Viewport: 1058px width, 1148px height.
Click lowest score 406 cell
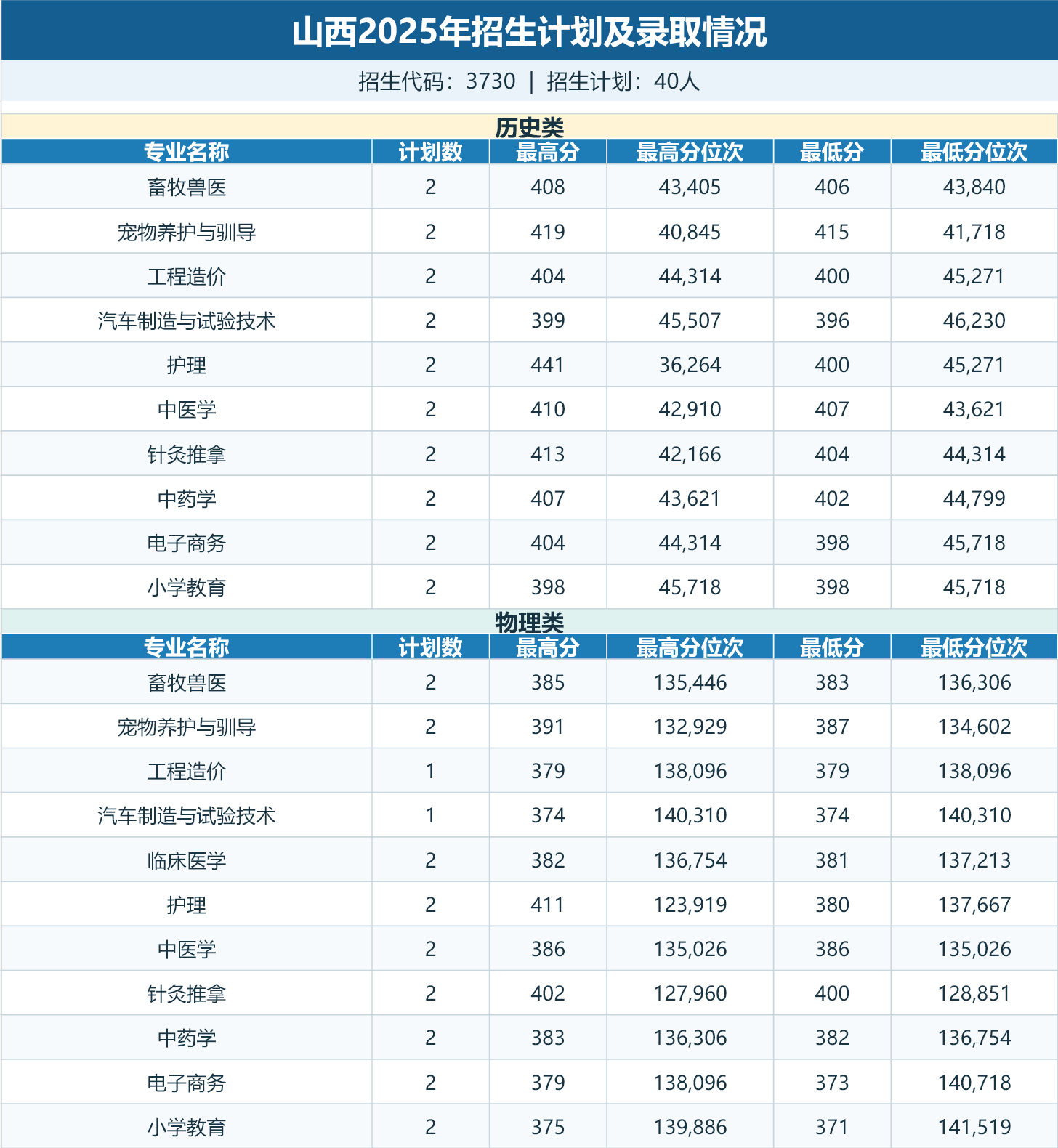tap(832, 187)
